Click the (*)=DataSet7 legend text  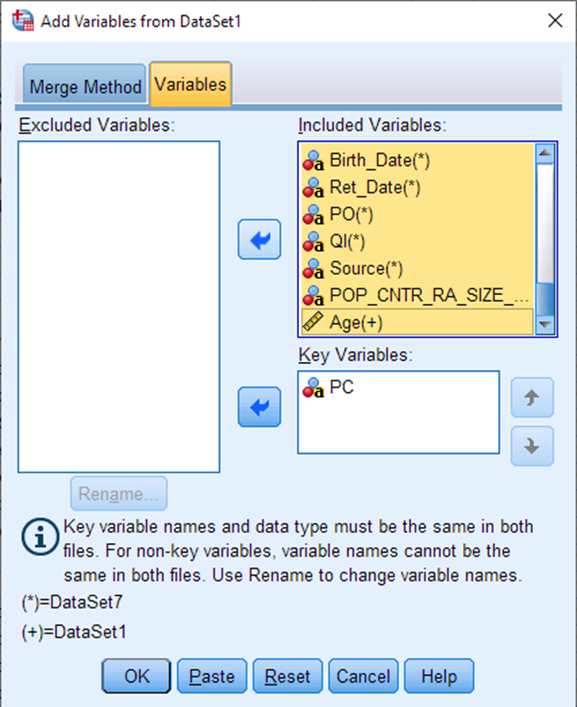pos(72,602)
